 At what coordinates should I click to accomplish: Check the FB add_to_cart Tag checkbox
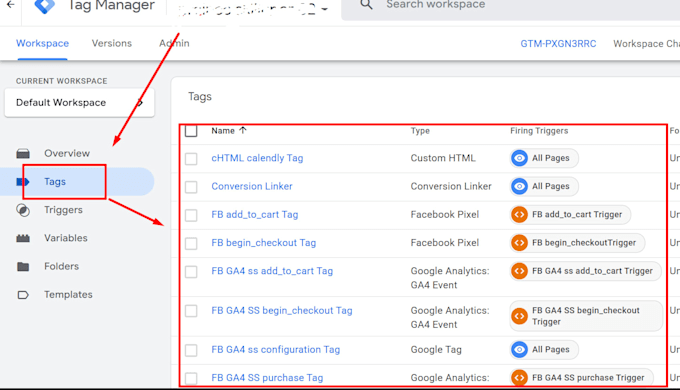pyautogui.click(x=191, y=215)
